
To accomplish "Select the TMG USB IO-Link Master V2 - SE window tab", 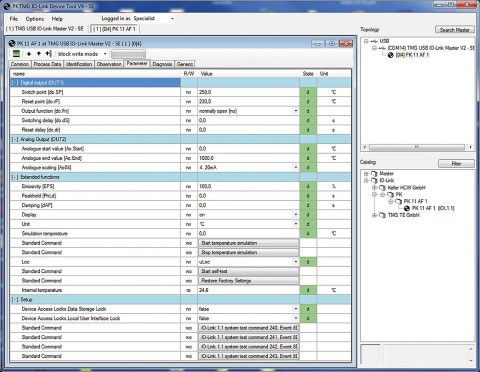I will pos(45,29).
